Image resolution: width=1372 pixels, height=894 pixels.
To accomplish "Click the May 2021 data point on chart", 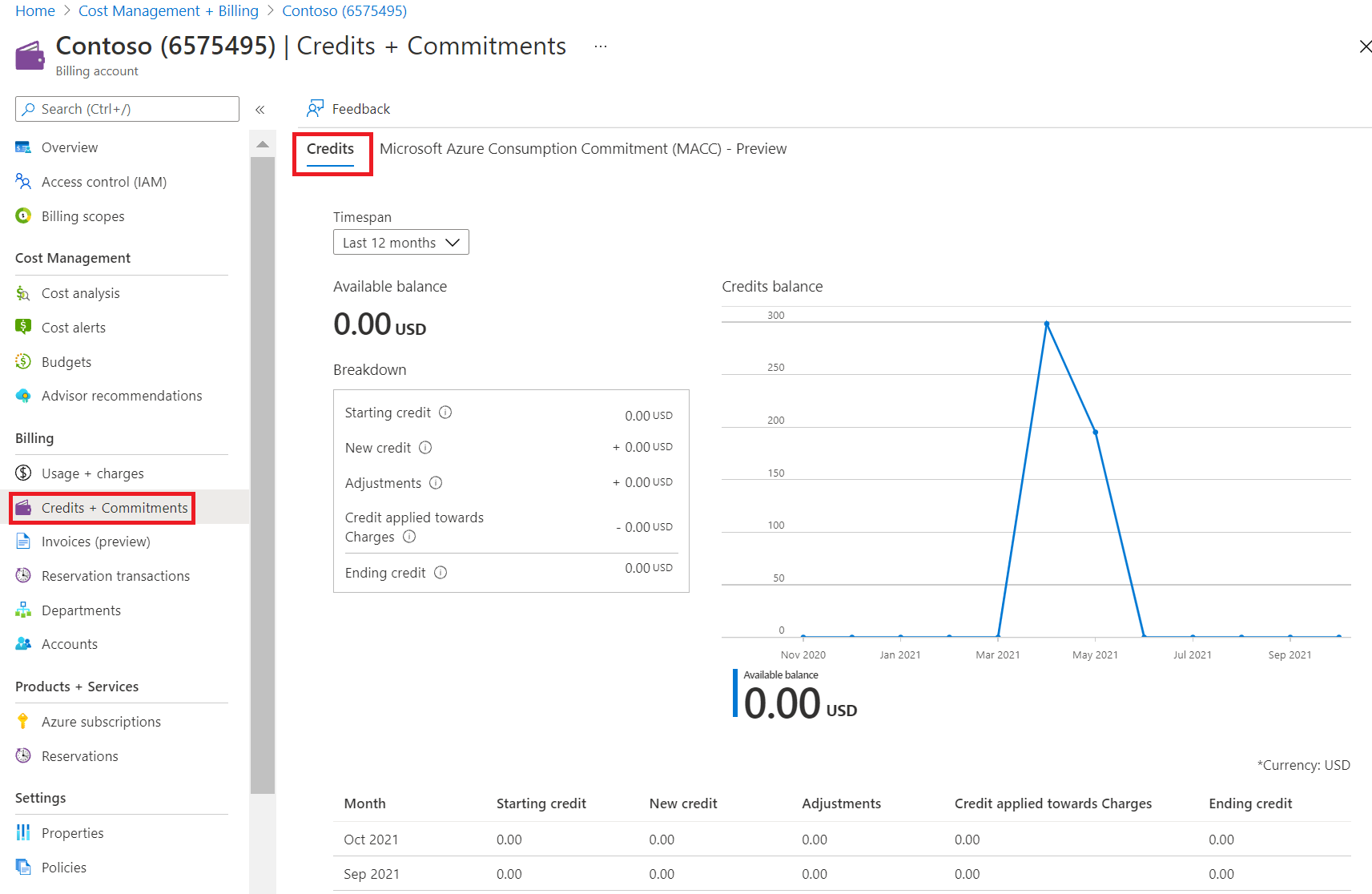I will click(x=1095, y=433).
